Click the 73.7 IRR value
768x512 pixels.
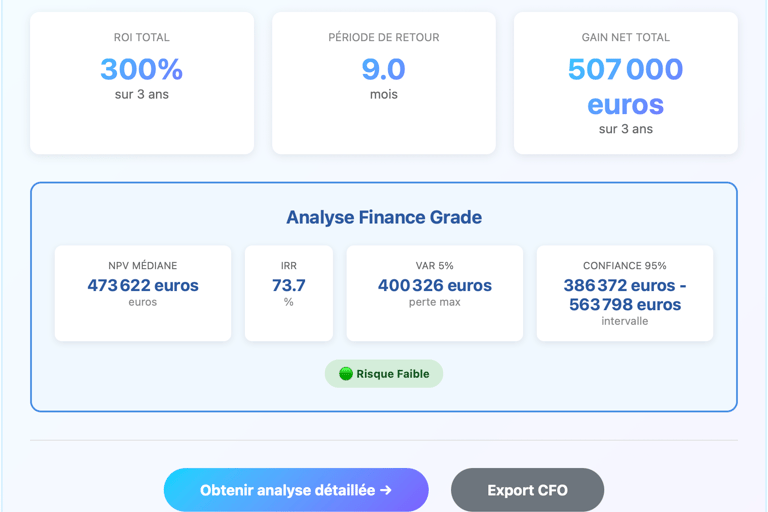coord(288,285)
